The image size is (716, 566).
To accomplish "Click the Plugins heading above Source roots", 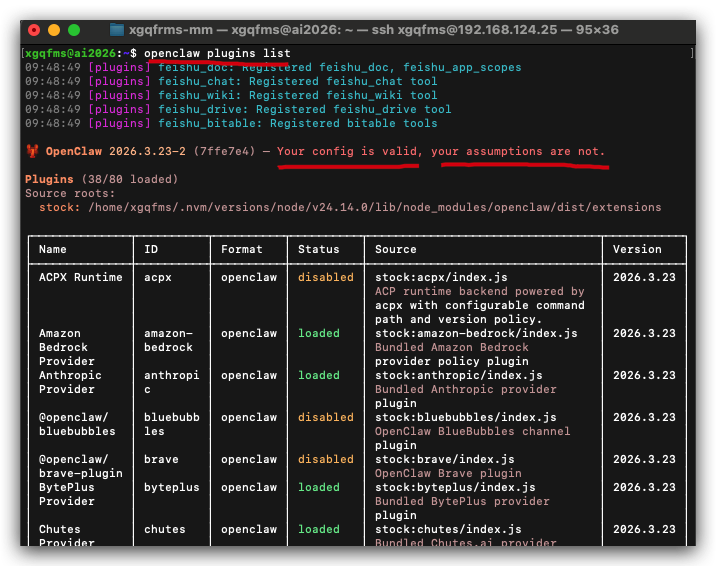I will (49, 179).
